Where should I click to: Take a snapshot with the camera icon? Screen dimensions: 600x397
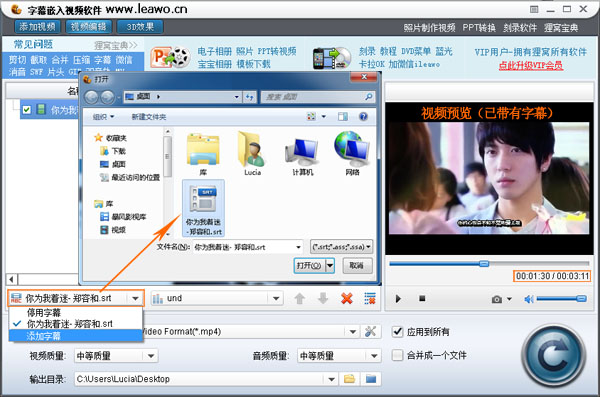497,299
